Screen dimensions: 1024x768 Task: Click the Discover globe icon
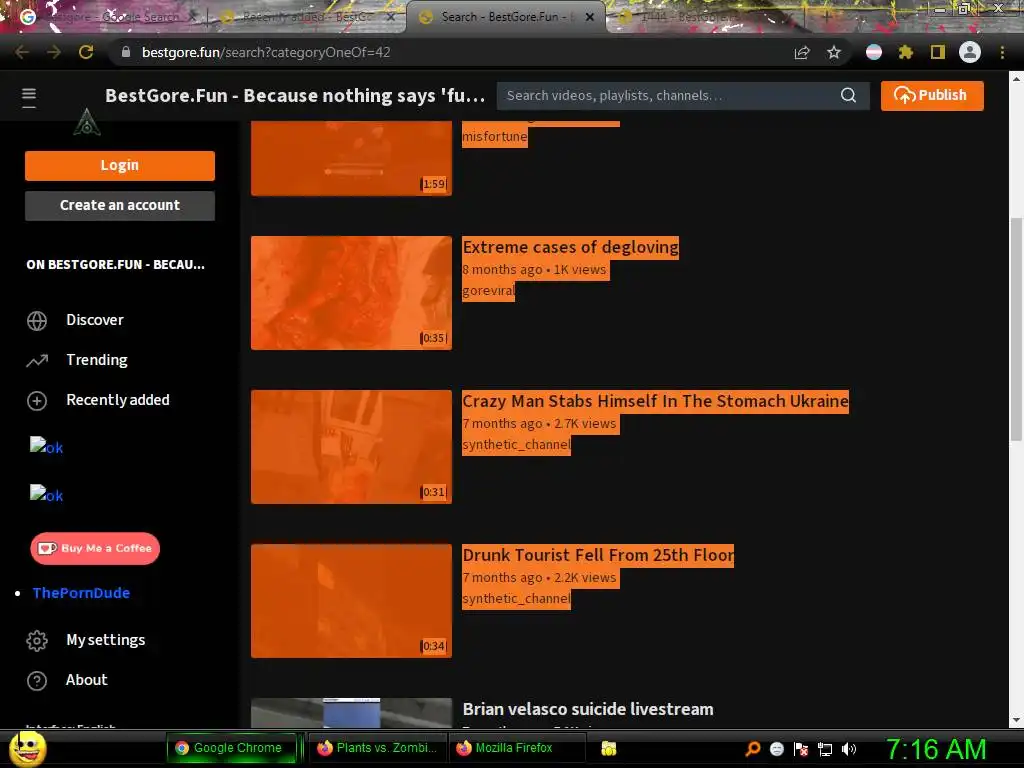coord(37,321)
